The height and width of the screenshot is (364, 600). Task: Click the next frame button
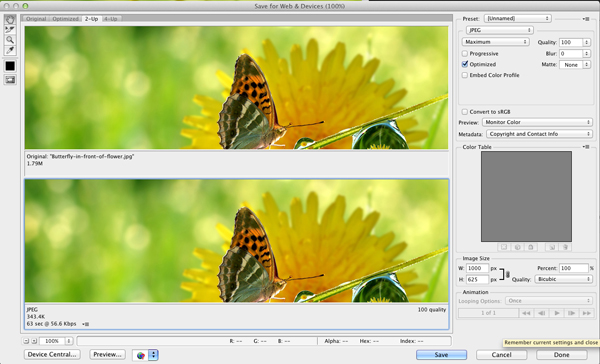[x=571, y=313]
